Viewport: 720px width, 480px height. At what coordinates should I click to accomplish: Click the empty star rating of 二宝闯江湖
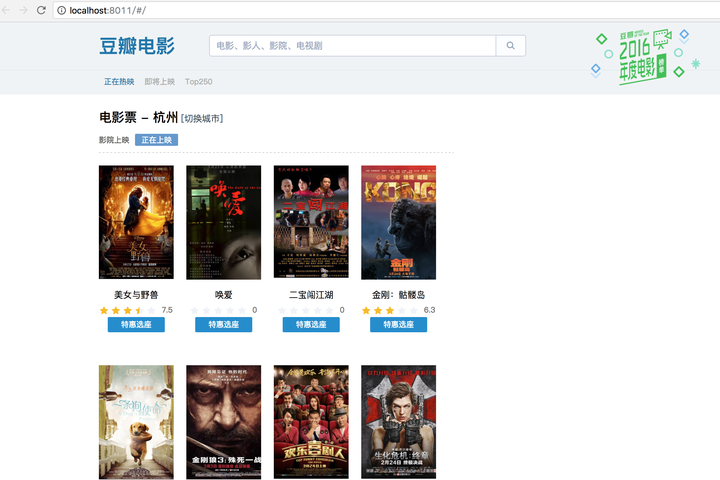(x=305, y=311)
